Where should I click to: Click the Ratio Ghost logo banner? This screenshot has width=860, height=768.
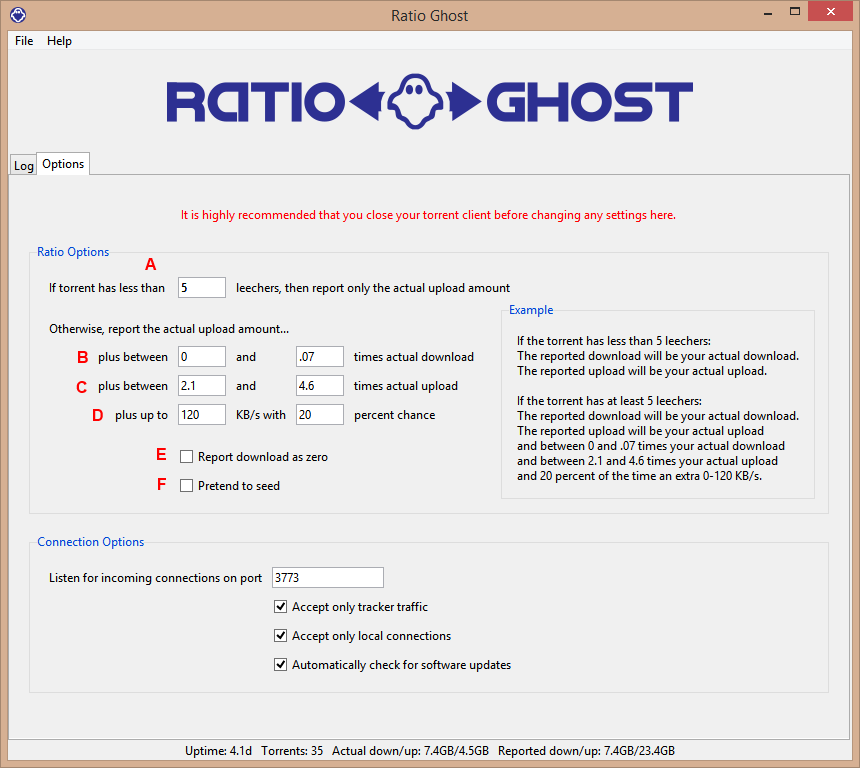pyautogui.click(x=429, y=101)
